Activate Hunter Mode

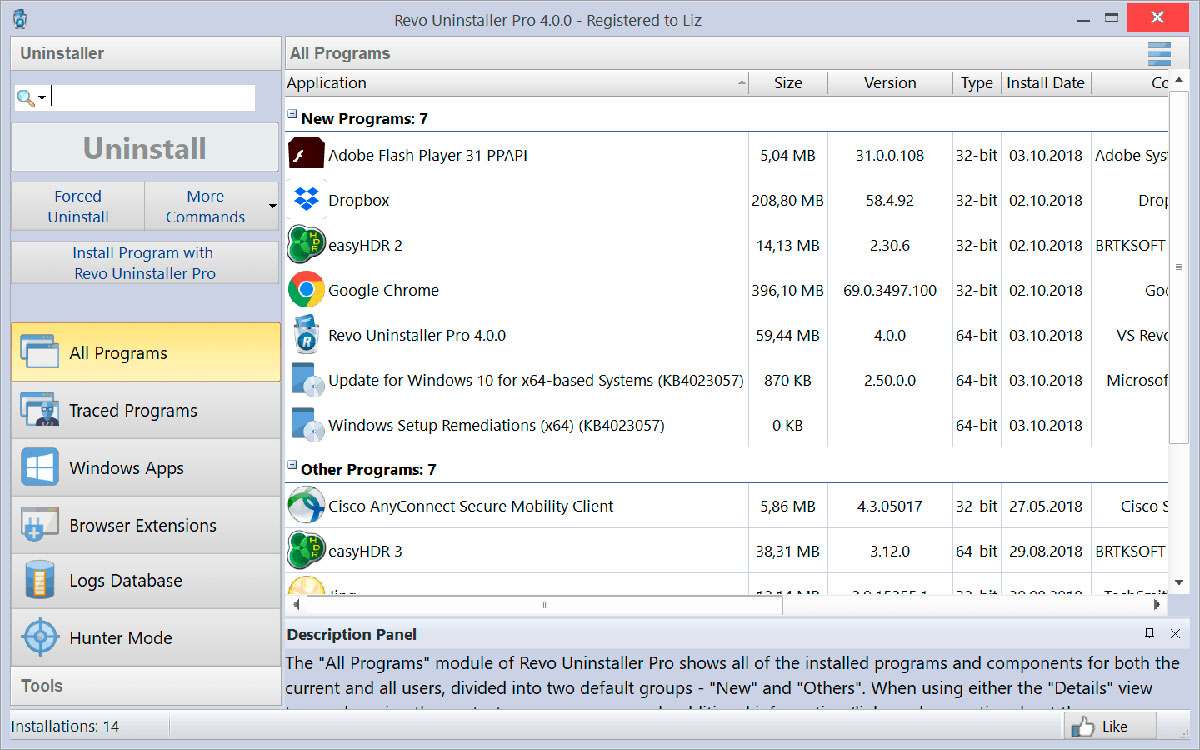click(146, 638)
